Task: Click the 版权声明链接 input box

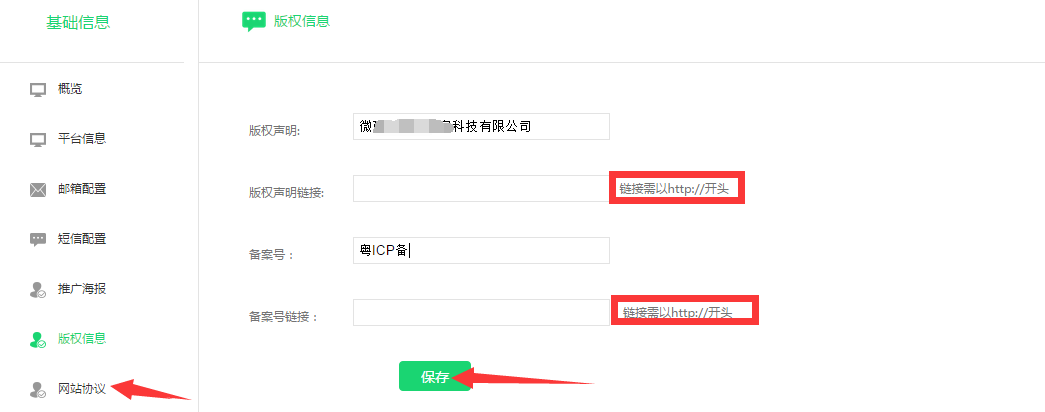Action: point(481,189)
